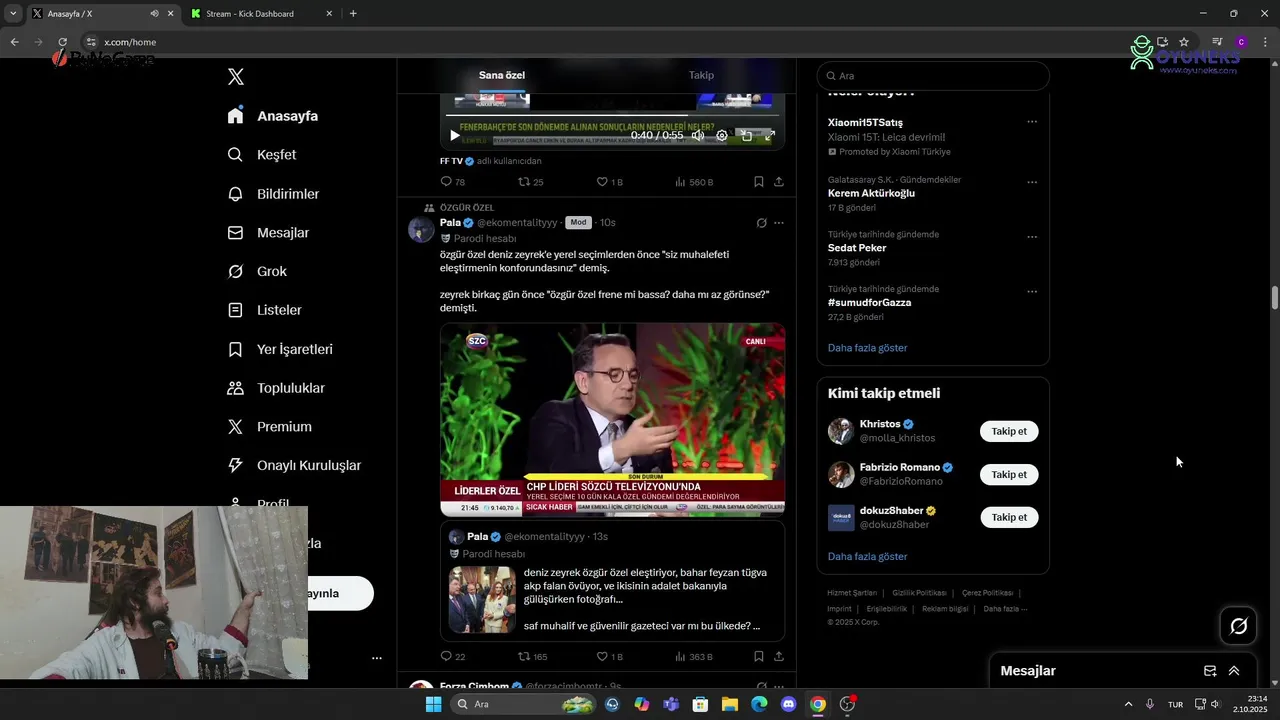
Task: Follow dokuz8haber with Takip et
Action: tap(1008, 518)
